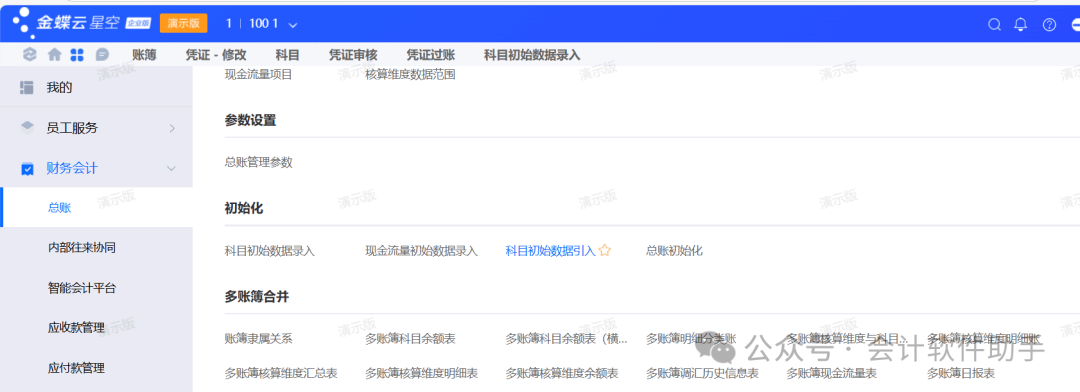Click the Kingdee Cloud Galaxy logo
This screenshot has height=392, width=1080.
[x=81, y=23]
